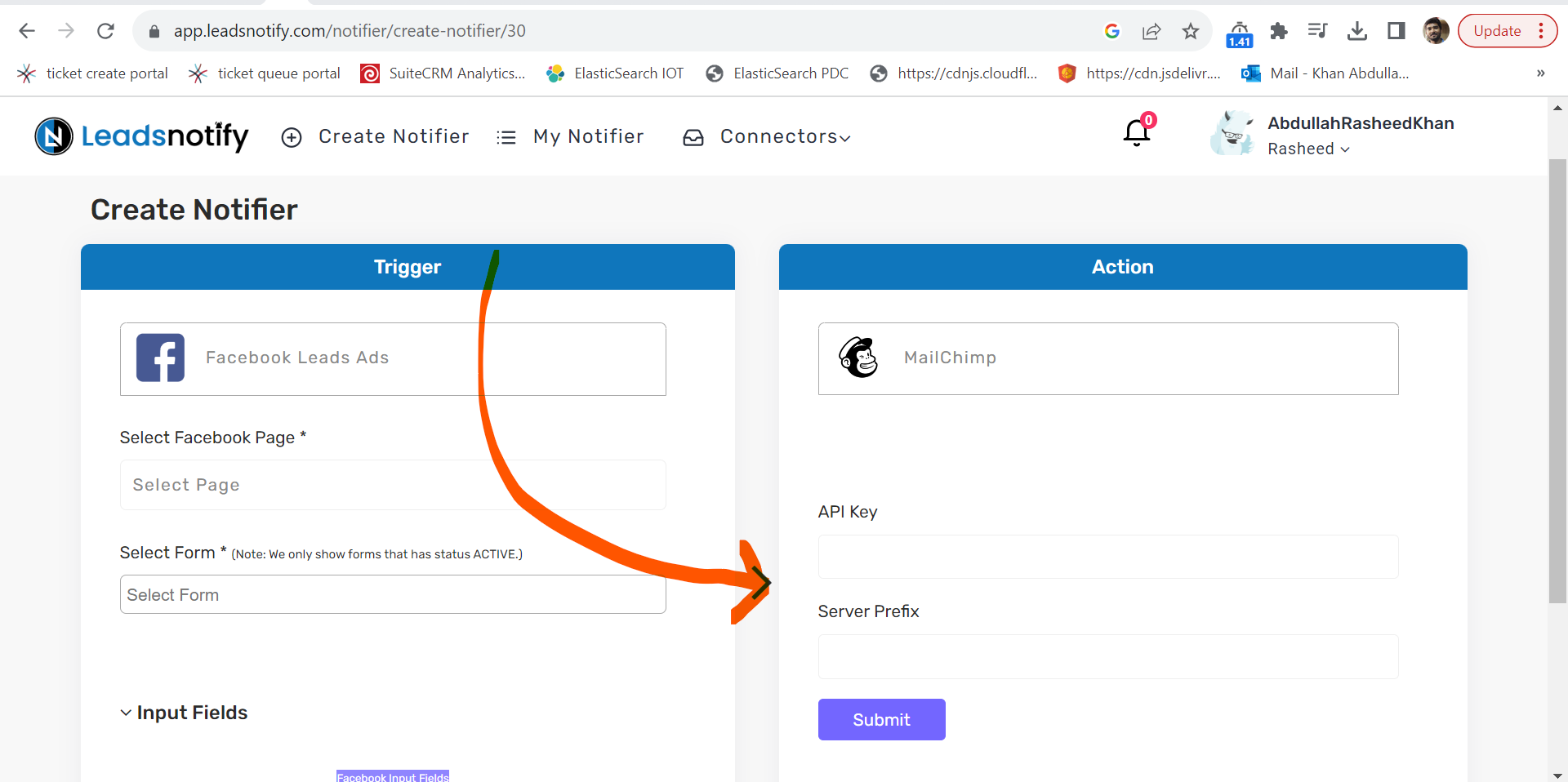Click the Facebook icon in Trigger

(160, 358)
